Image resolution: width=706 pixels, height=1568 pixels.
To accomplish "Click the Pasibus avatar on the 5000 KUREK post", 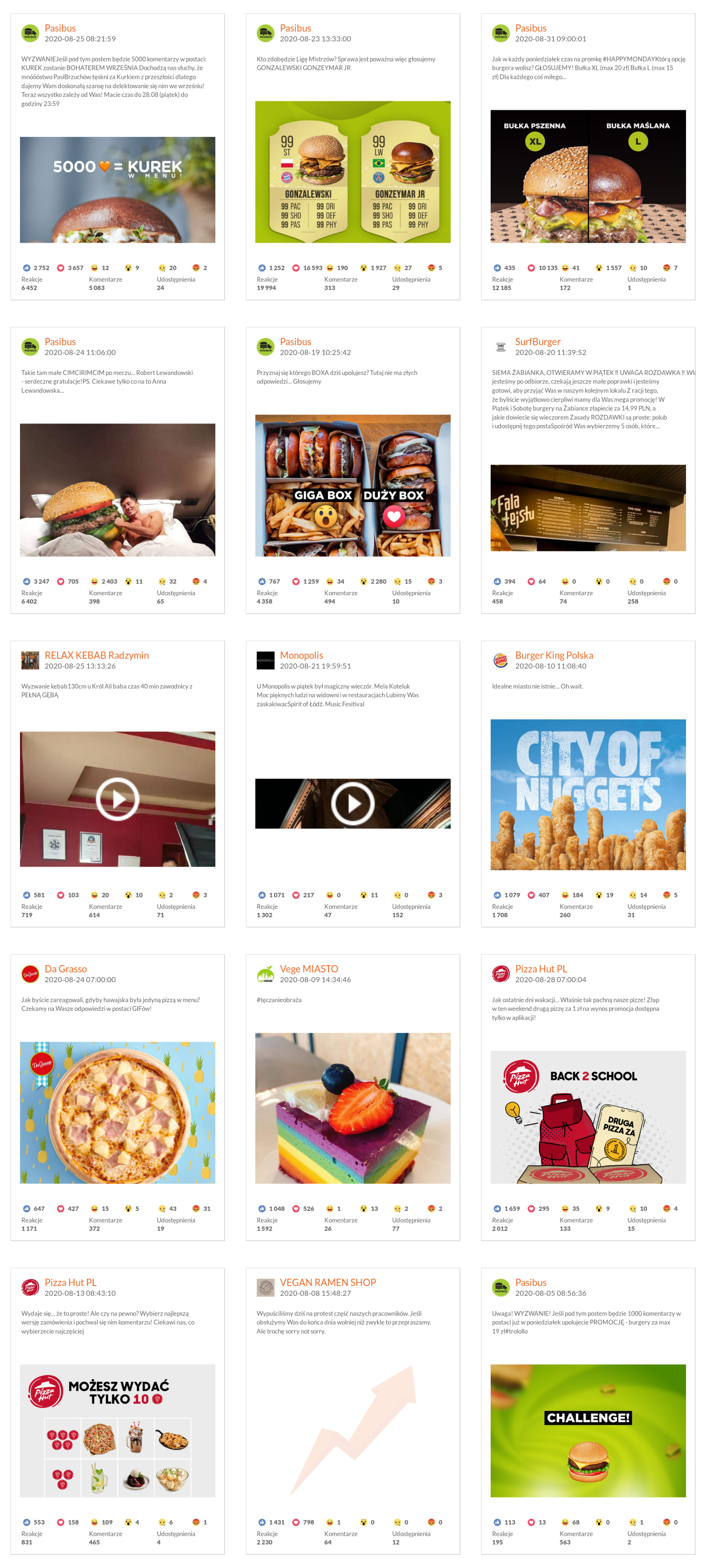I will pyautogui.click(x=31, y=33).
